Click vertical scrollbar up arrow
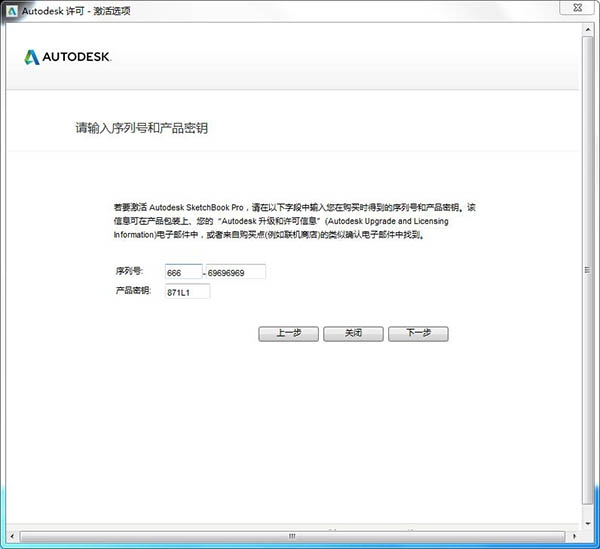The height and width of the screenshot is (549, 600). point(588,29)
